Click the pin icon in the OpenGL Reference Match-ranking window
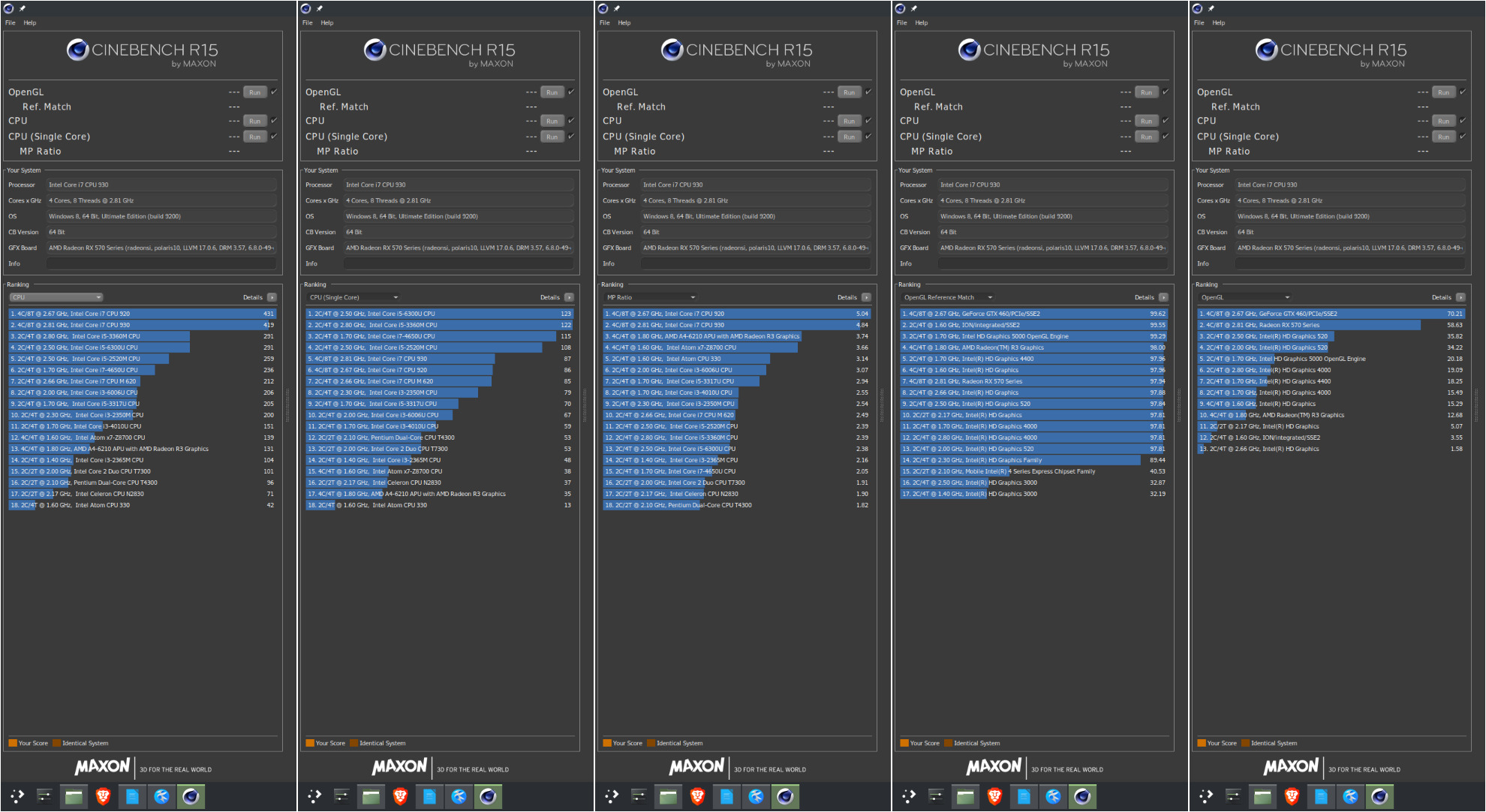The width and height of the screenshot is (1486, 812). pos(914,8)
